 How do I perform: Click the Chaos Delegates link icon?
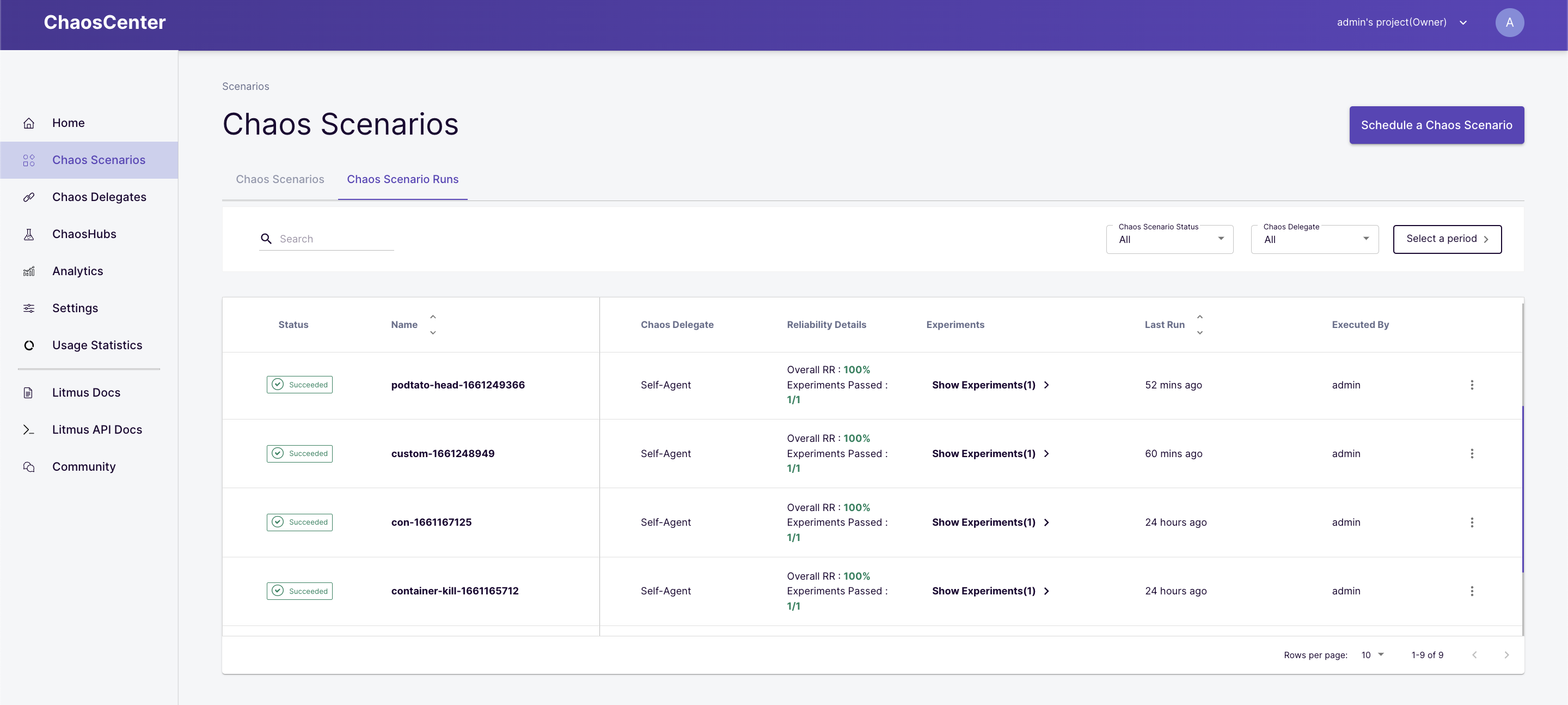click(x=29, y=197)
